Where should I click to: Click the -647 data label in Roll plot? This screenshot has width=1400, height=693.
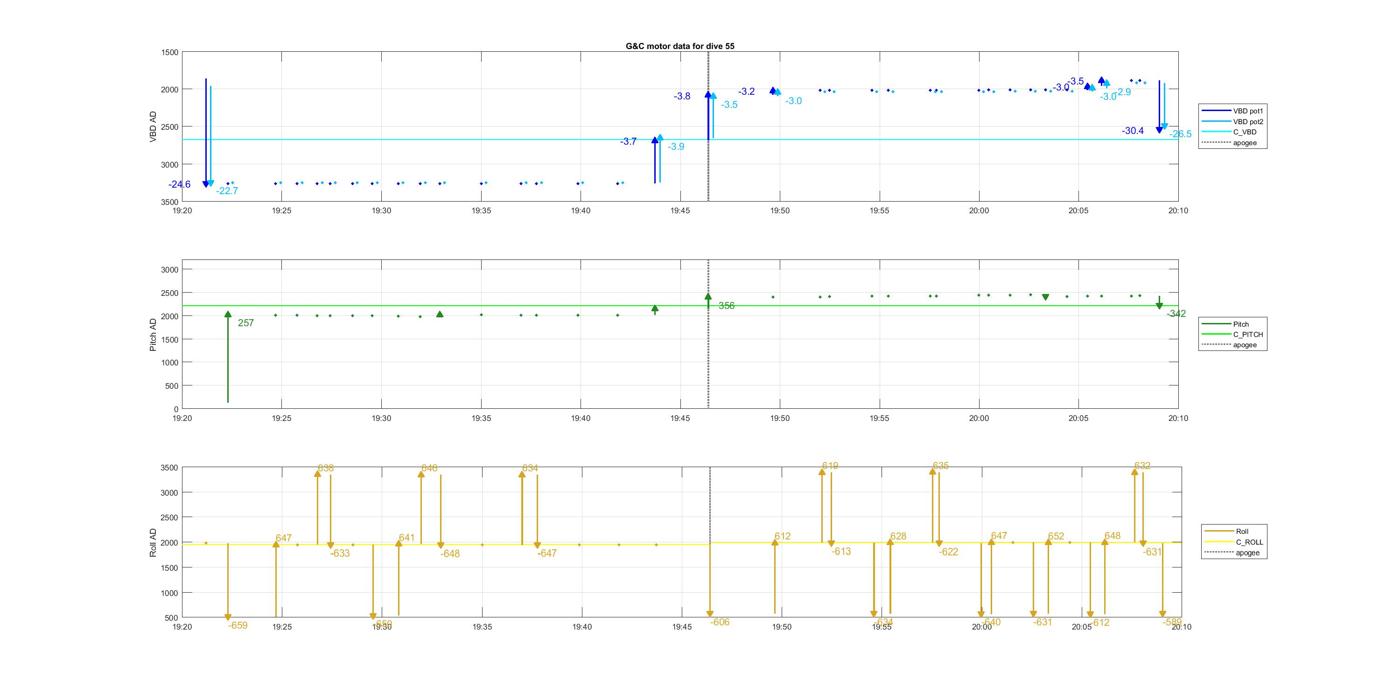pos(547,553)
